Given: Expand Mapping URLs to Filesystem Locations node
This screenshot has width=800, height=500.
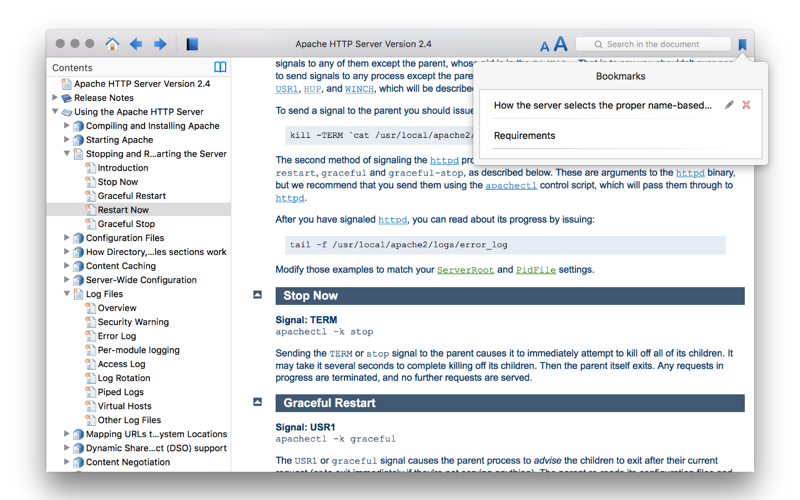Looking at the screenshot, I should click(67, 434).
